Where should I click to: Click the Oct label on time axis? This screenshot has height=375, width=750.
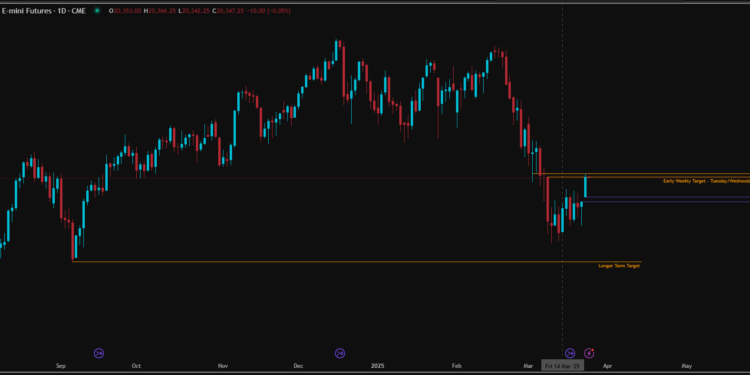pos(136,366)
